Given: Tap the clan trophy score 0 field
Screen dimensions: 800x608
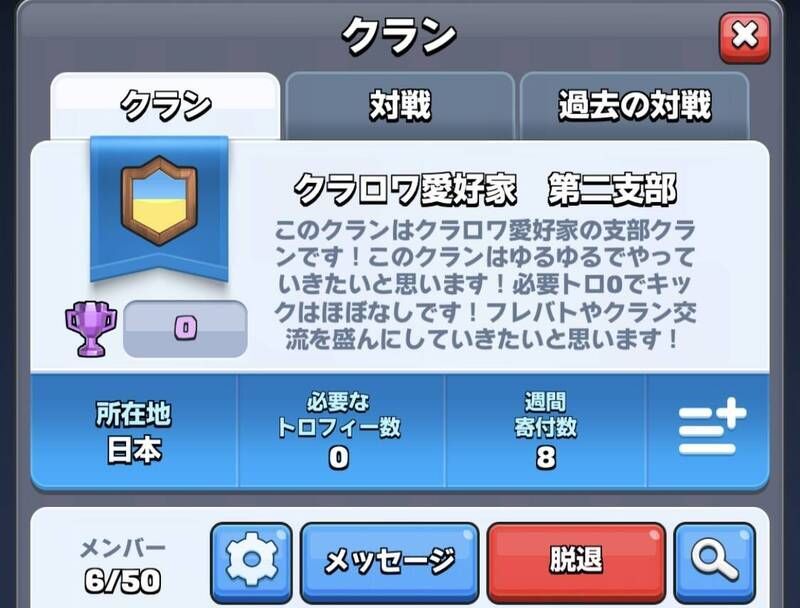Looking at the screenshot, I should coord(185,328).
